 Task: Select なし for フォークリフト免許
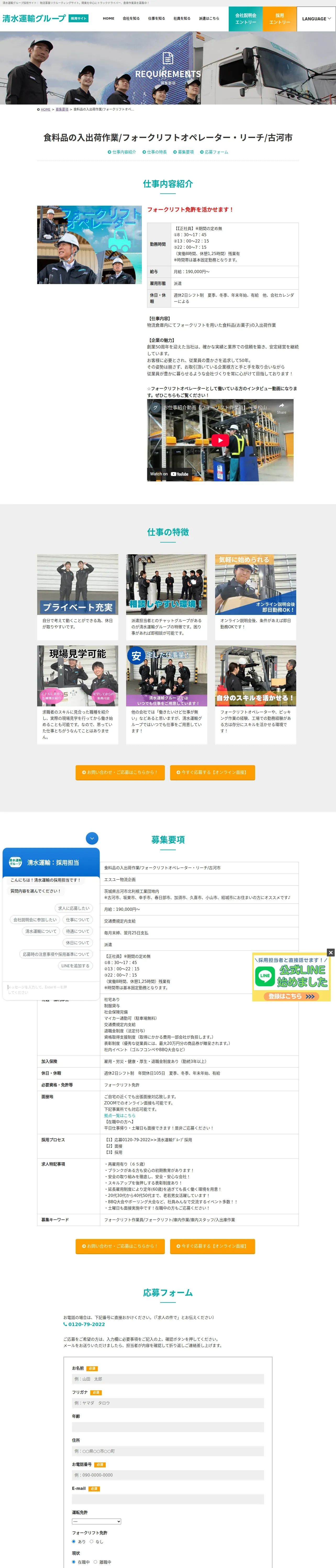click(x=92, y=1541)
